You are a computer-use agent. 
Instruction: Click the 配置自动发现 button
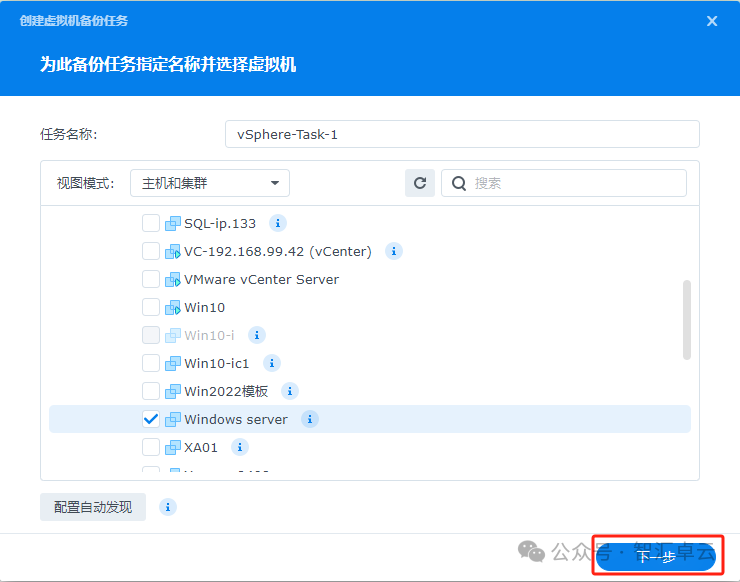coord(93,507)
